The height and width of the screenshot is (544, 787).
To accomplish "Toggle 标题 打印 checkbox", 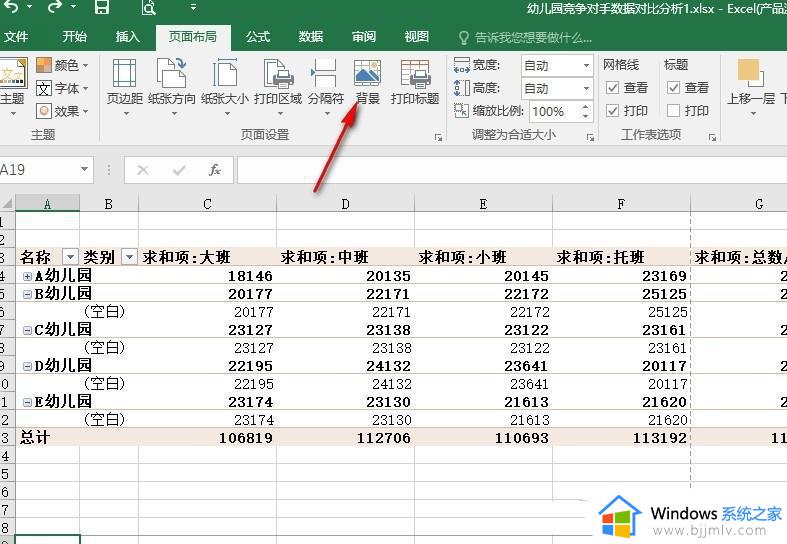I will click(674, 110).
